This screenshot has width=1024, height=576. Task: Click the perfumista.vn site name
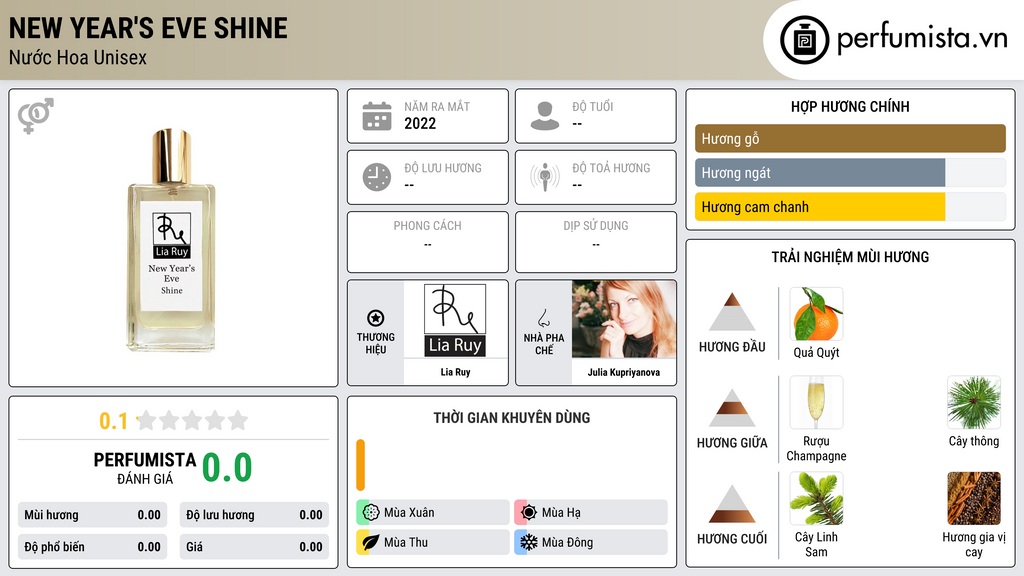coord(922,38)
